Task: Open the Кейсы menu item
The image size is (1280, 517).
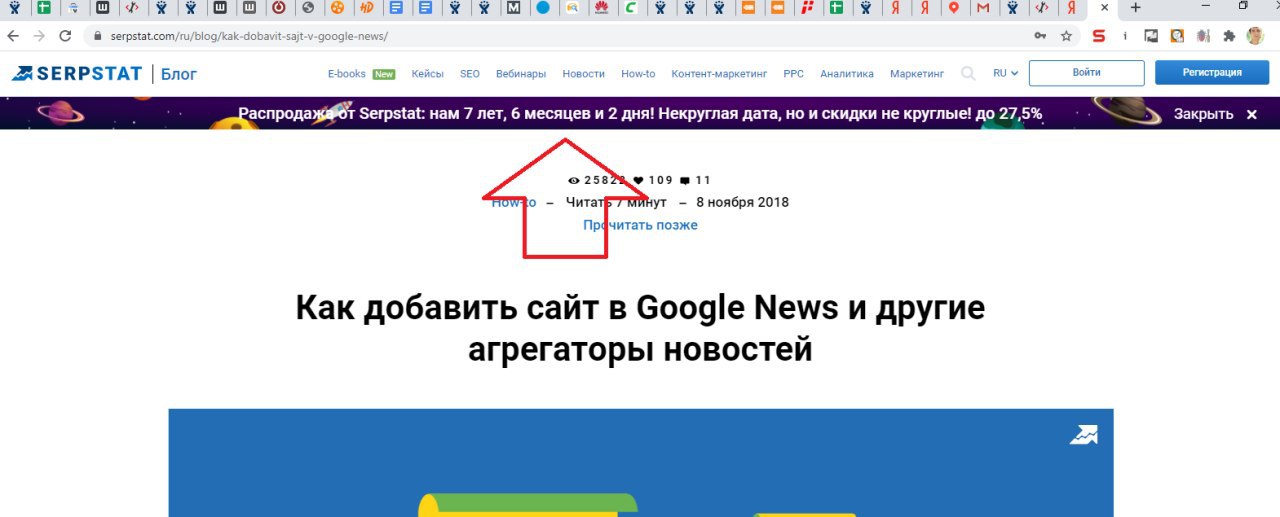Action: 427,73
